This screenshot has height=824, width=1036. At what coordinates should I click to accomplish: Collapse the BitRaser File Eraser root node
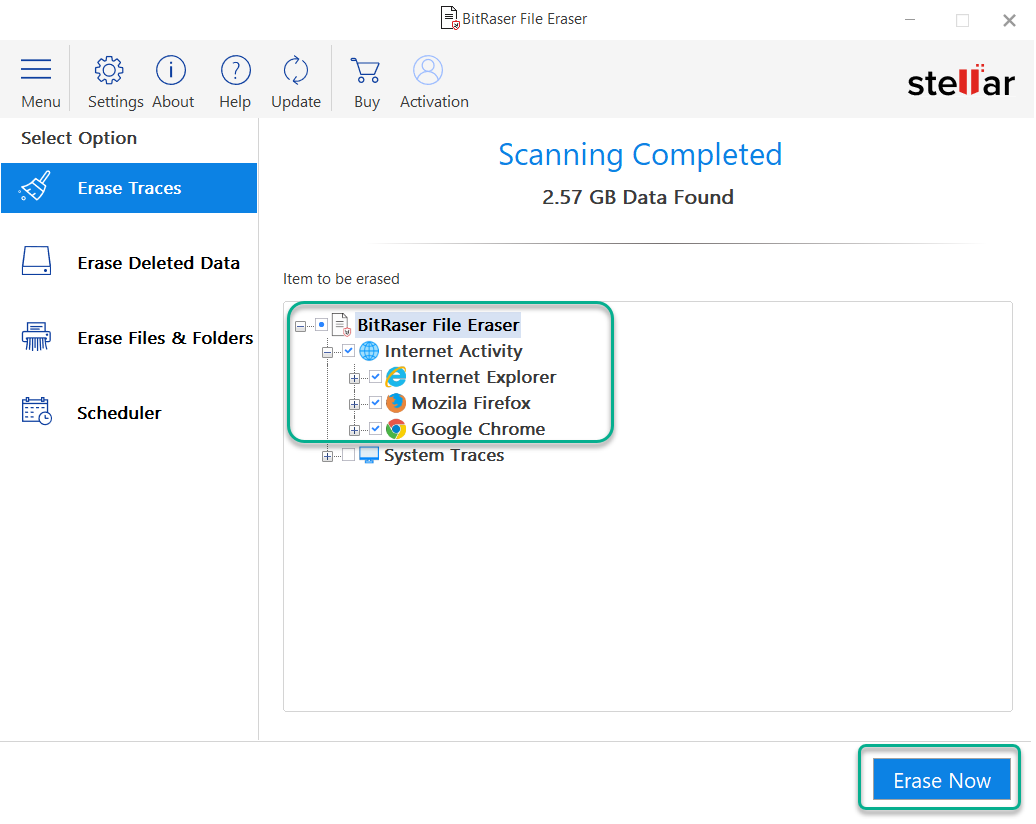[301, 326]
